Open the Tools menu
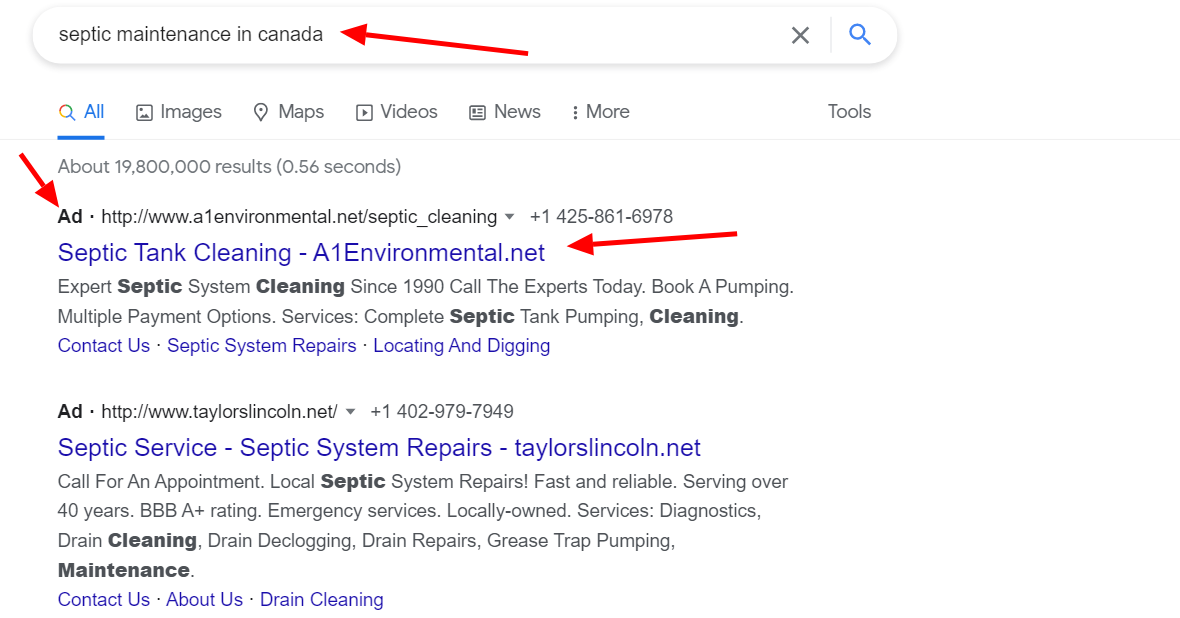Viewport: 1180px width, 618px height. pyautogui.click(x=849, y=112)
